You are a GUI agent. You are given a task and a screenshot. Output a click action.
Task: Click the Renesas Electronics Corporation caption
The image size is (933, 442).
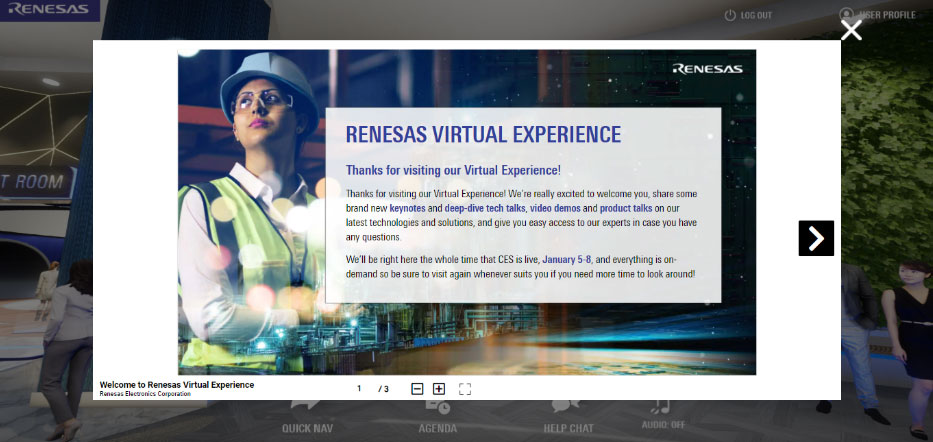[x=145, y=394]
